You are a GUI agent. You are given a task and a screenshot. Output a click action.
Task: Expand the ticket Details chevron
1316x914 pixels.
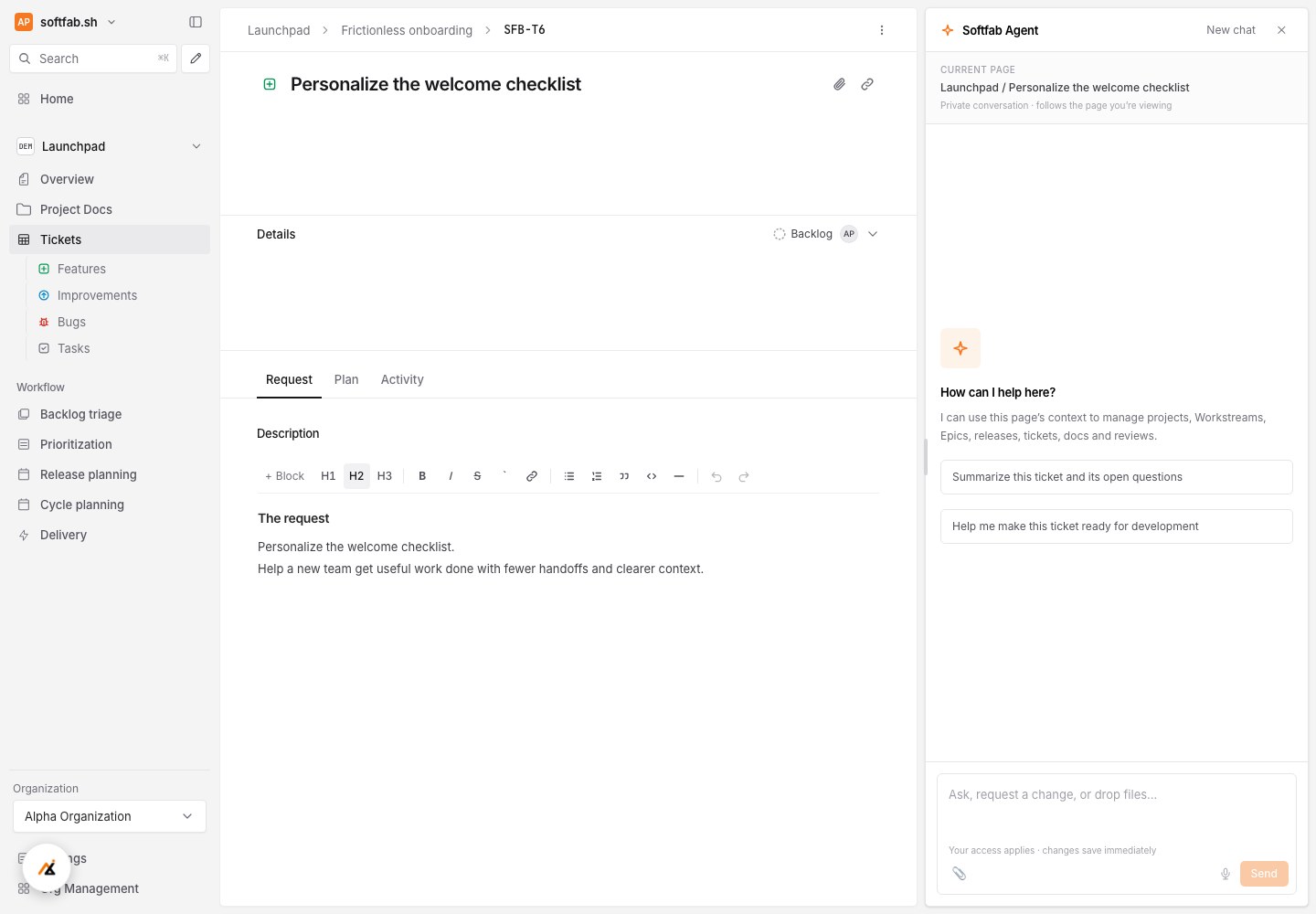click(x=873, y=234)
